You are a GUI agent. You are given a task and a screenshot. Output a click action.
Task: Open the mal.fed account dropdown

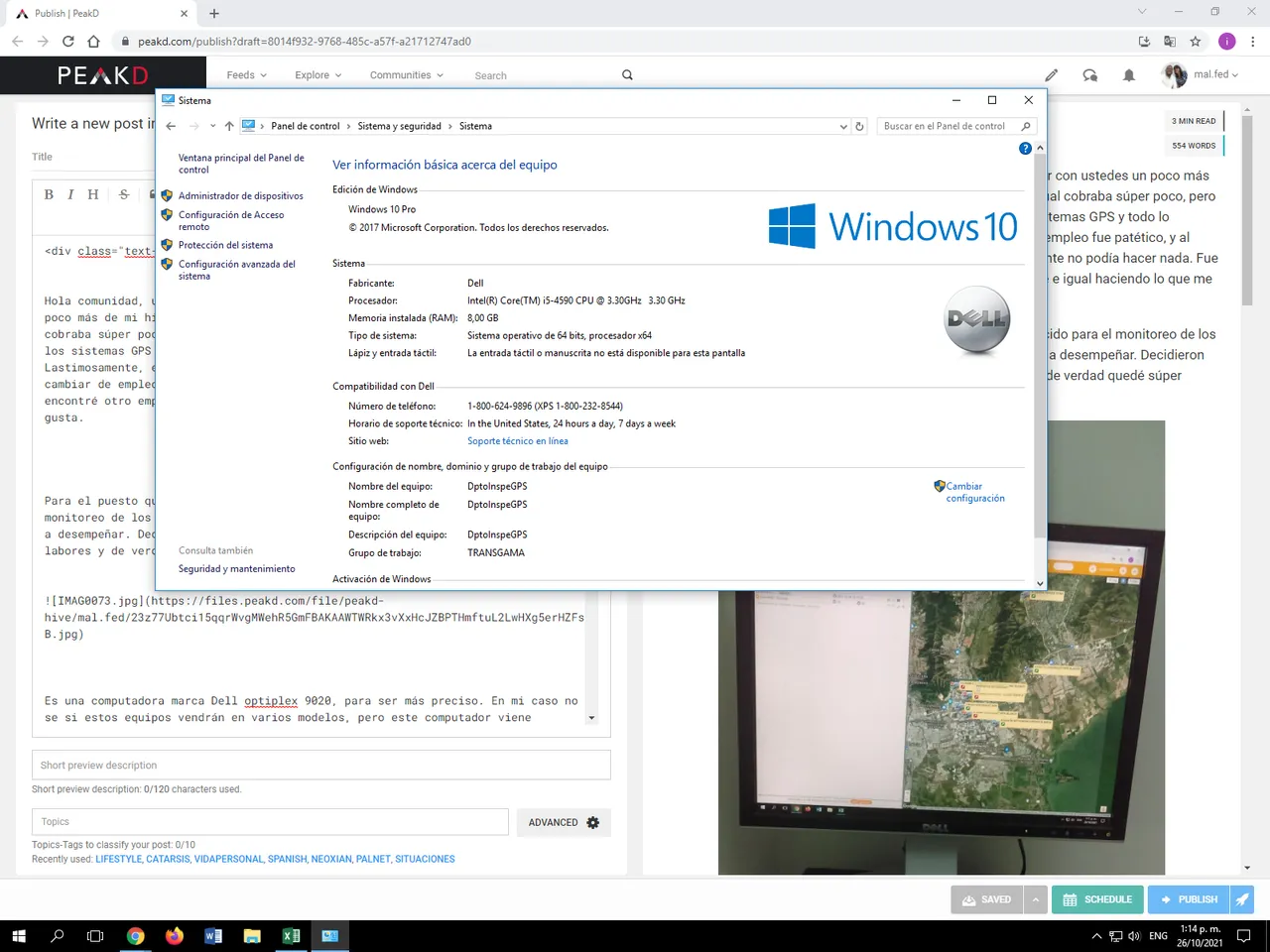[x=1202, y=74]
